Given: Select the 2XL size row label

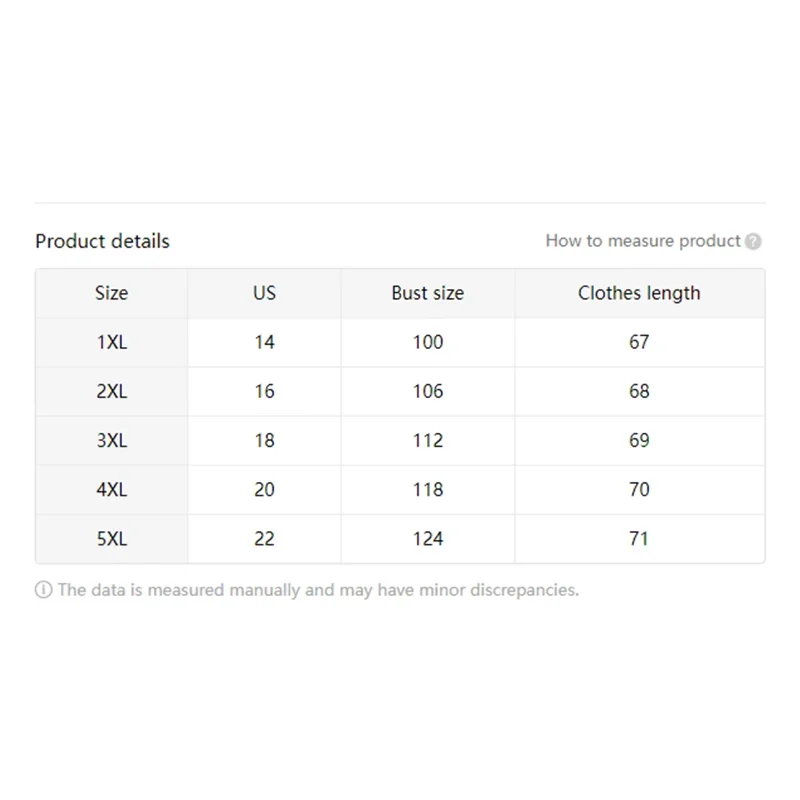Looking at the screenshot, I should click(112, 391).
